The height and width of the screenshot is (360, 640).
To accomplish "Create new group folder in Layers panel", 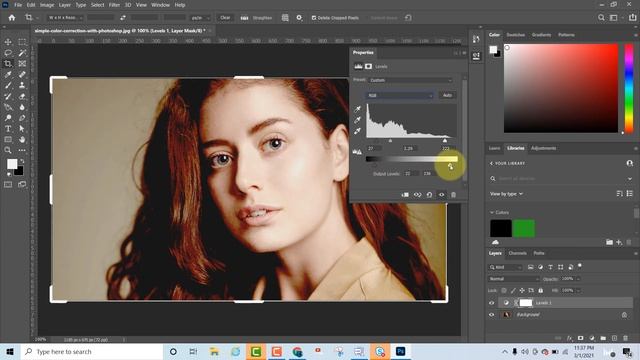I will point(603,338).
